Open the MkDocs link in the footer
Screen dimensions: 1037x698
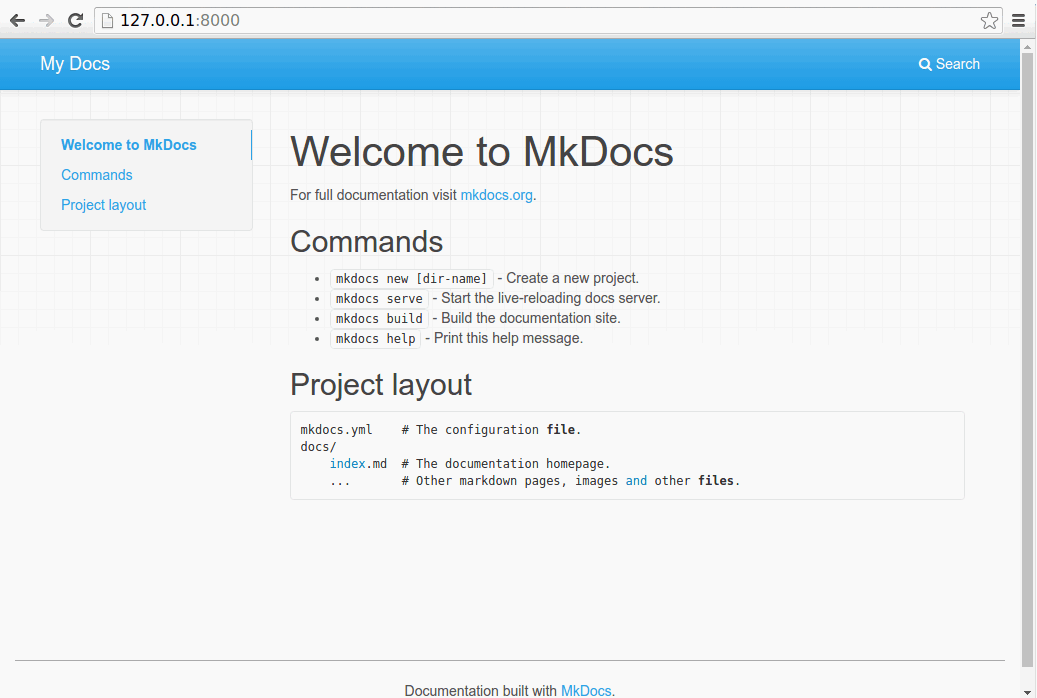click(x=586, y=690)
